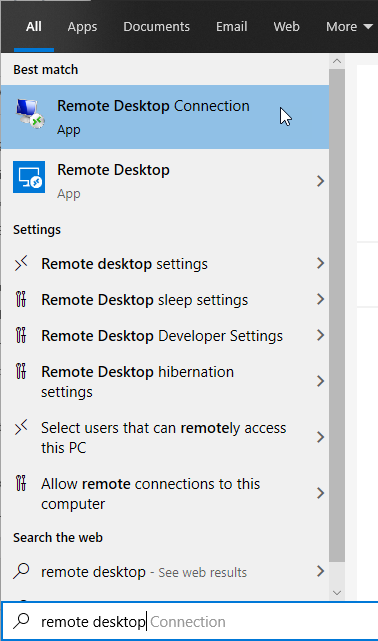Open the Remote Desktop Connection app icon
This screenshot has height=641, width=378.
[x=30, y=113]
